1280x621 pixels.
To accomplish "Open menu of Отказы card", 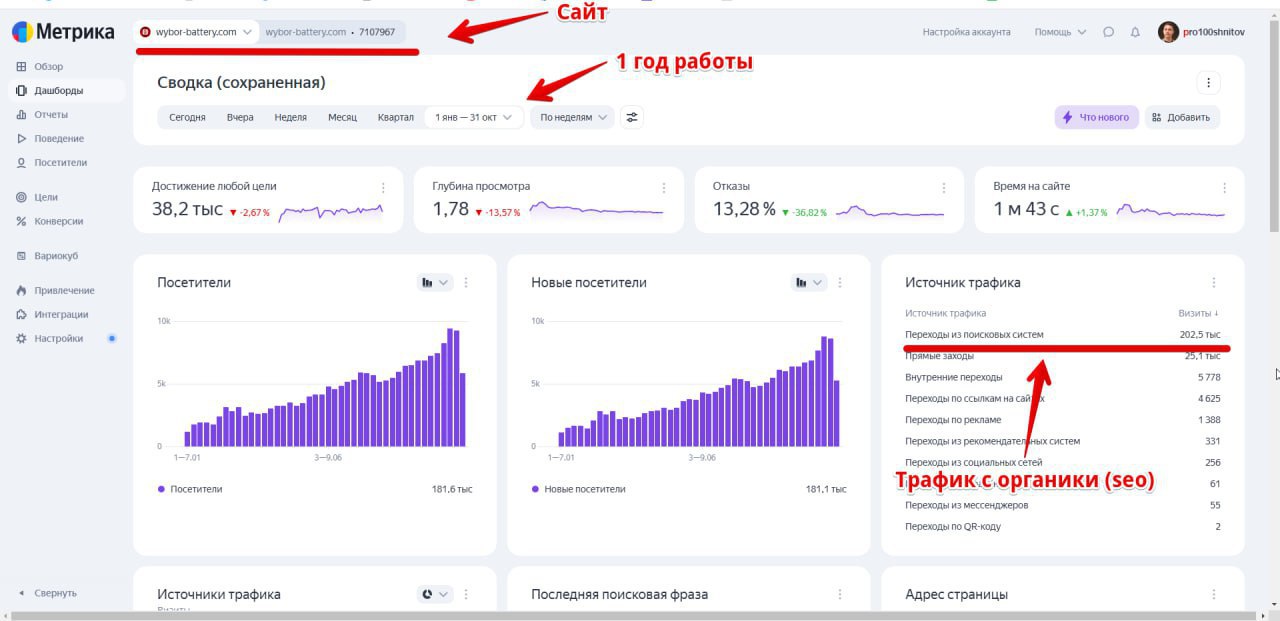I will (944, 187).
